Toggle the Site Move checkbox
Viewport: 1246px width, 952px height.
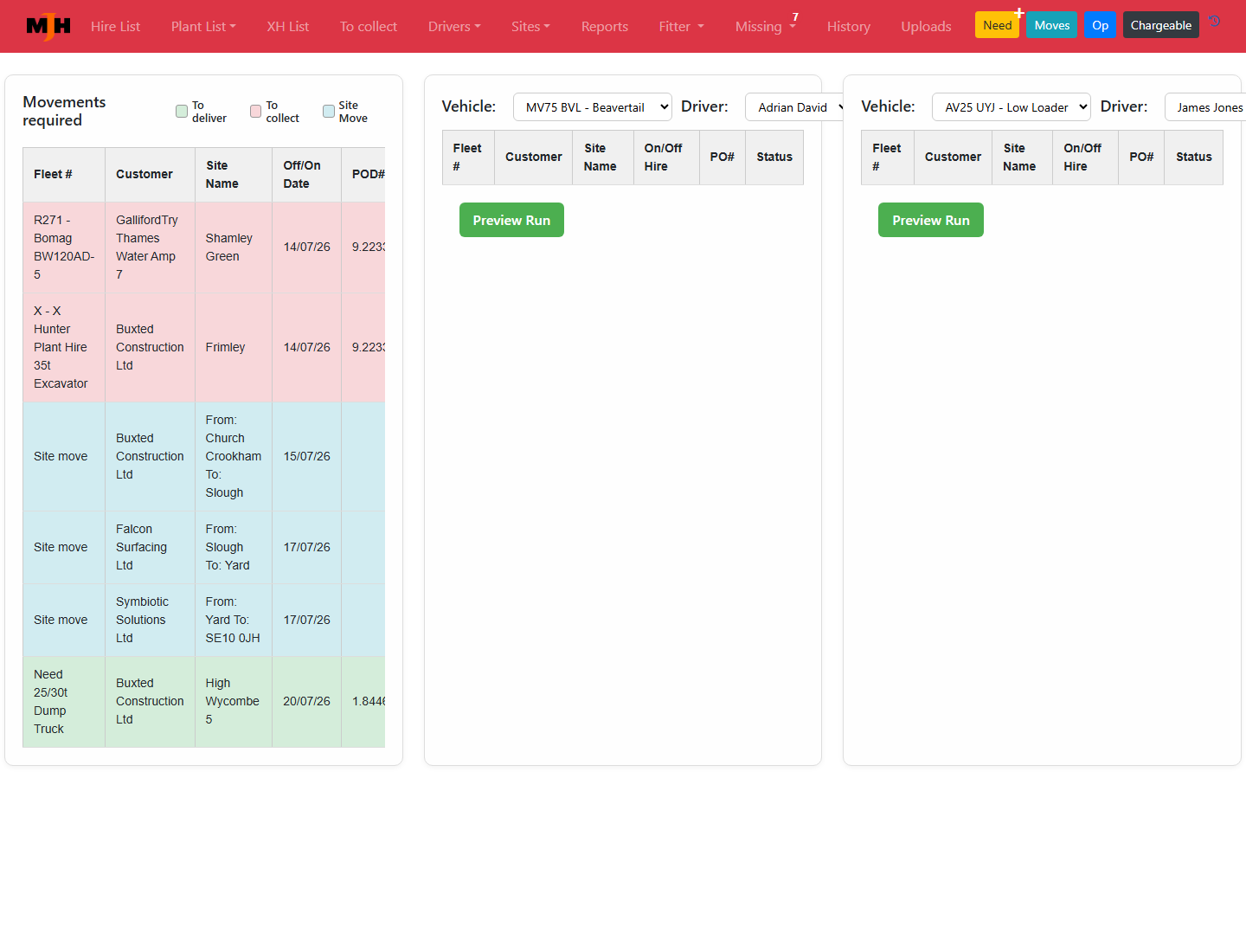(329, 111)
